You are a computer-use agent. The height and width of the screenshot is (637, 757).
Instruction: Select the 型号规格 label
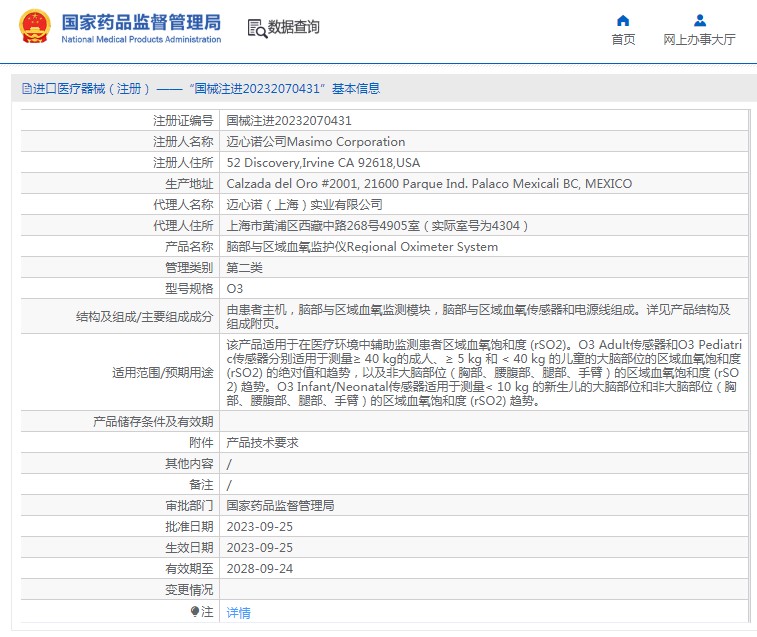[x=189, y=289]
